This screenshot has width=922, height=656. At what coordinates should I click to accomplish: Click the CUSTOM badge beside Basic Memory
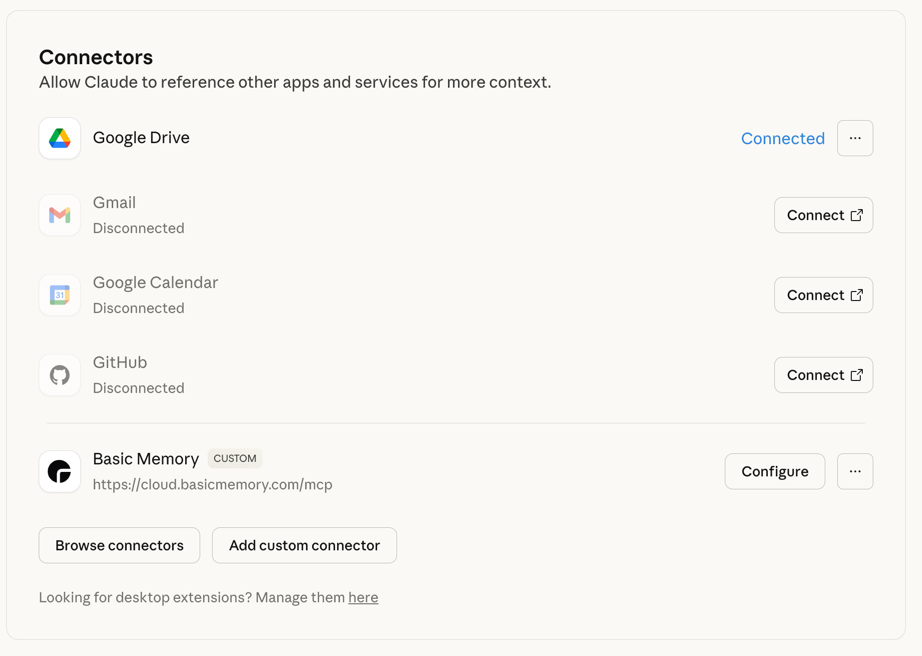(x=235, y=459)
